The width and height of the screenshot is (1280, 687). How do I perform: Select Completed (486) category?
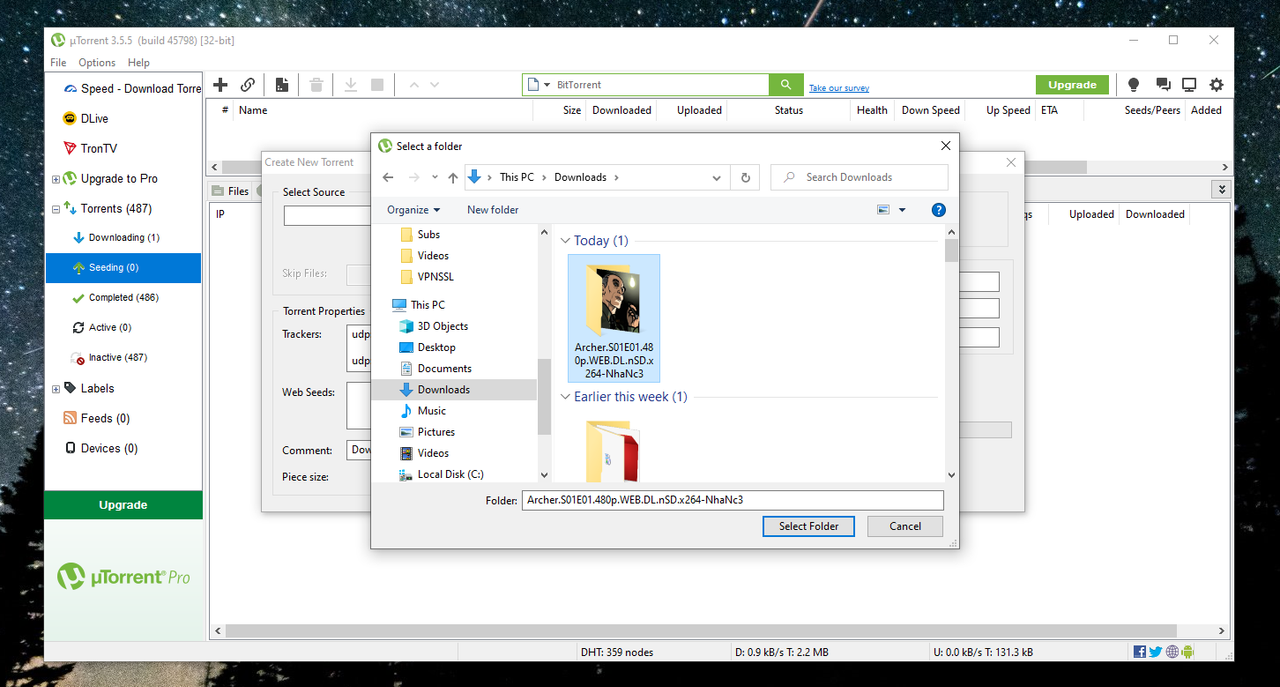122,298
